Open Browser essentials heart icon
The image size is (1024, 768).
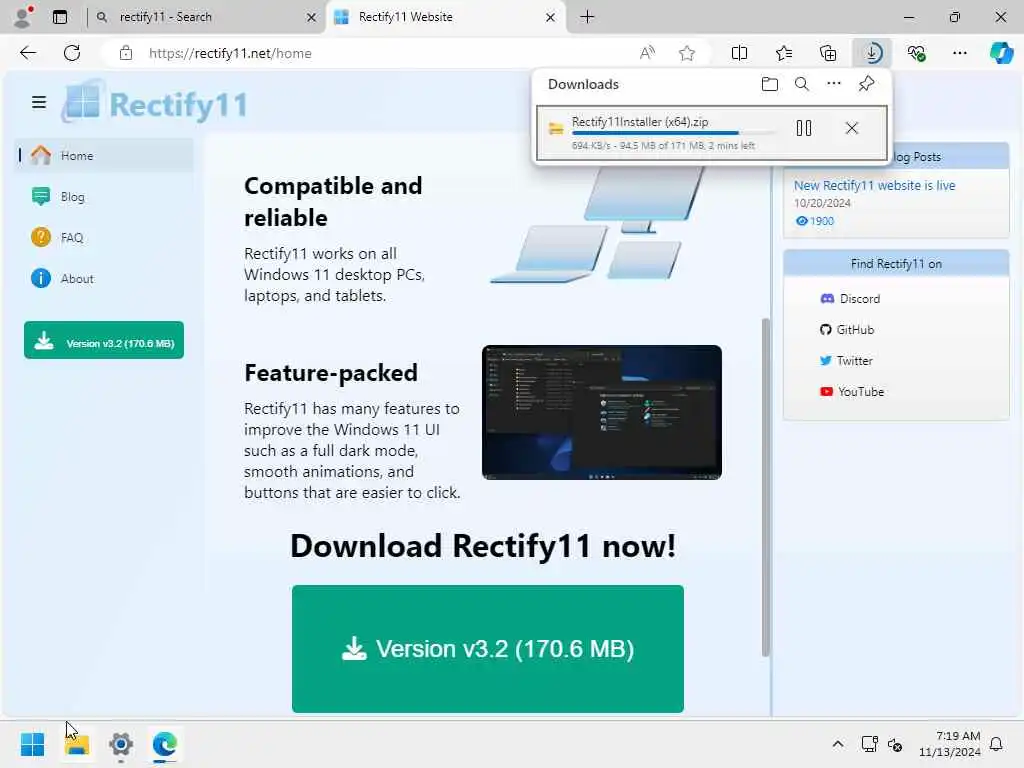click(x=916, y=54)
